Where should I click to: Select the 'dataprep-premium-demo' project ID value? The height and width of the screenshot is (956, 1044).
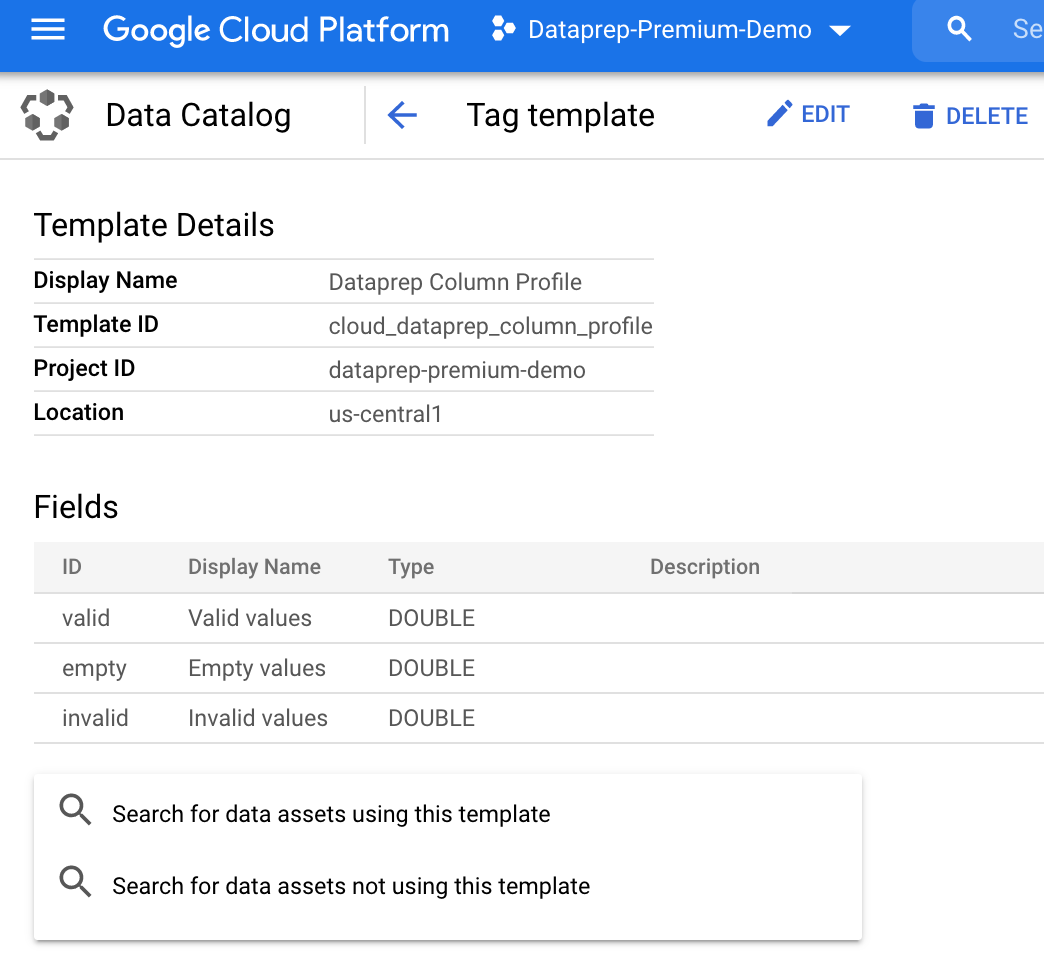[x=457, y=370]
